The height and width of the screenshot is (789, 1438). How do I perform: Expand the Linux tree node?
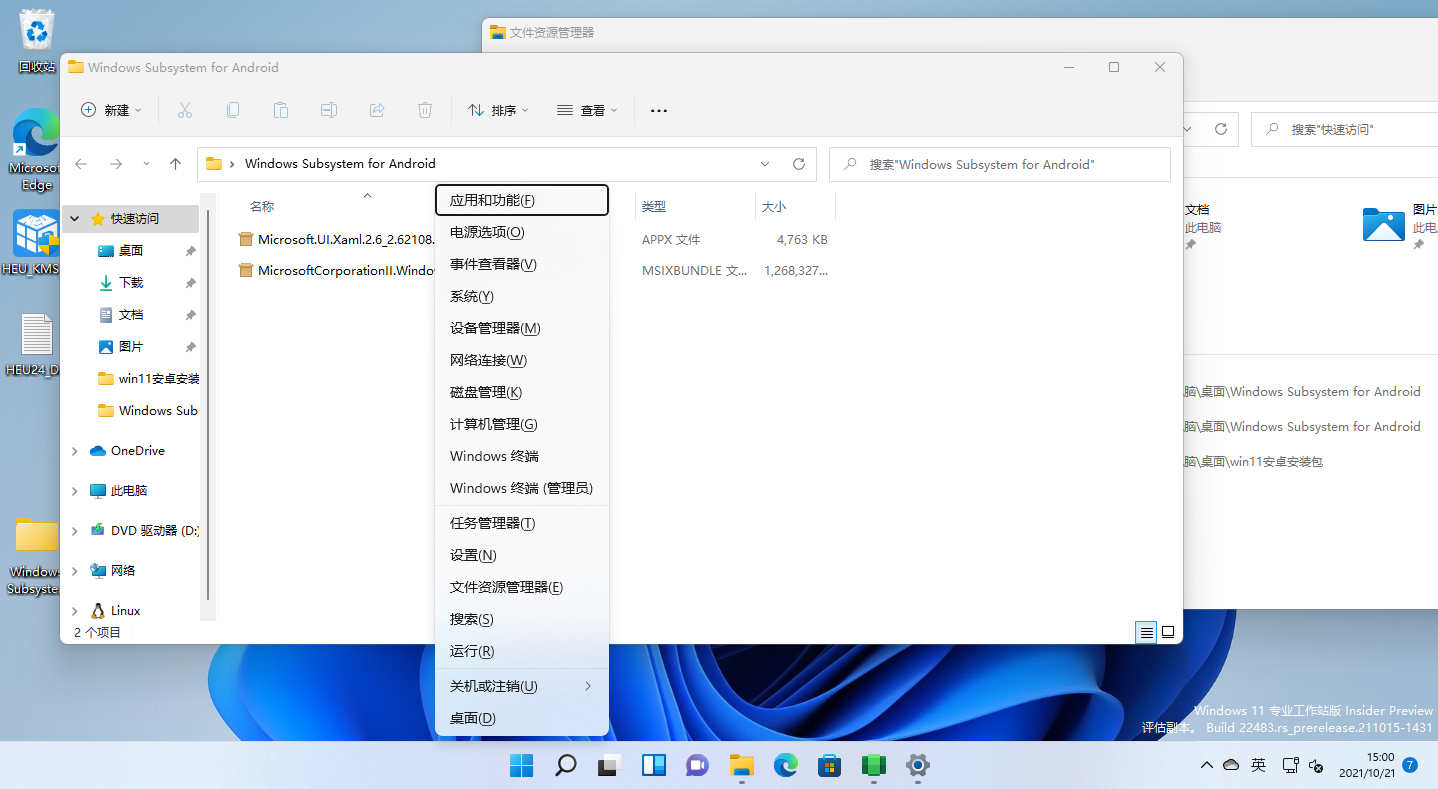(74, 611)
